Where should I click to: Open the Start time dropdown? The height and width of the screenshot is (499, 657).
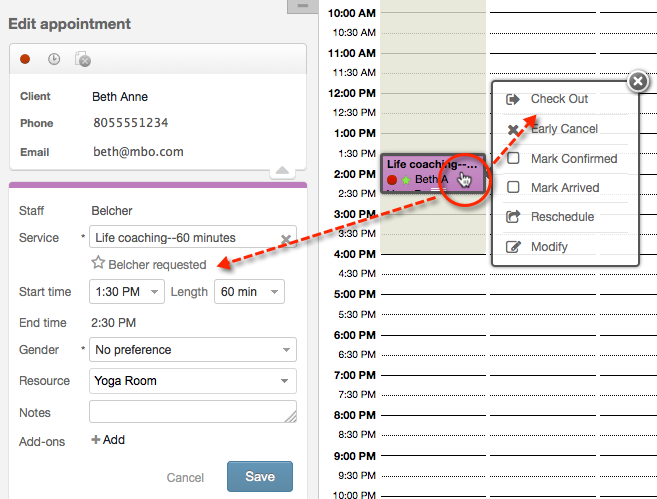[x=127, y=292]
